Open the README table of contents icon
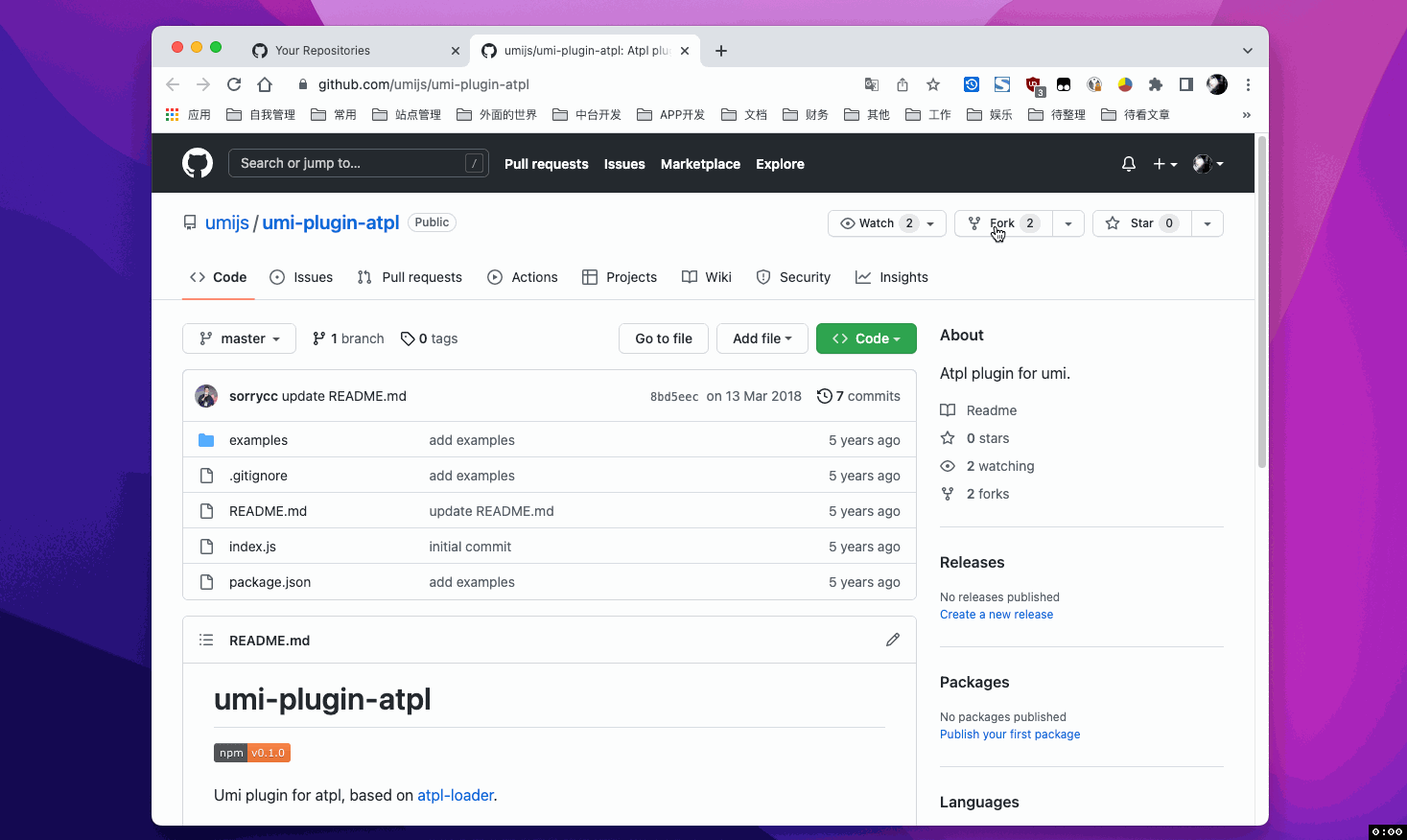 pos(206,640)
